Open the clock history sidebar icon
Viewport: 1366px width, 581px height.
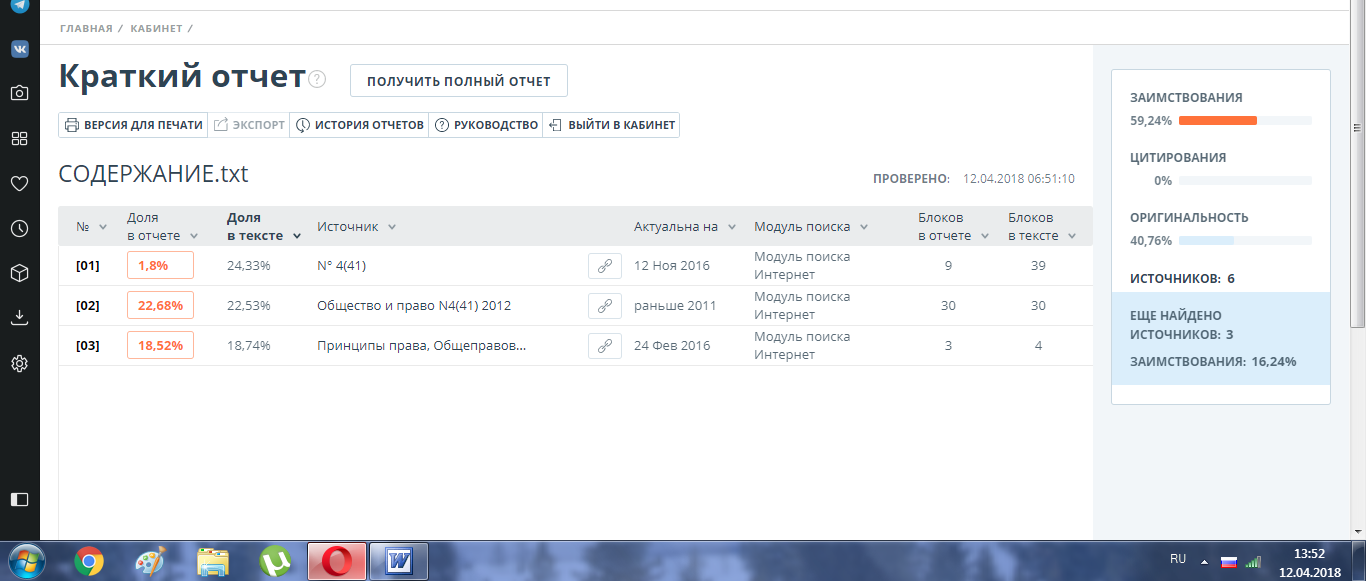point(19,228)
